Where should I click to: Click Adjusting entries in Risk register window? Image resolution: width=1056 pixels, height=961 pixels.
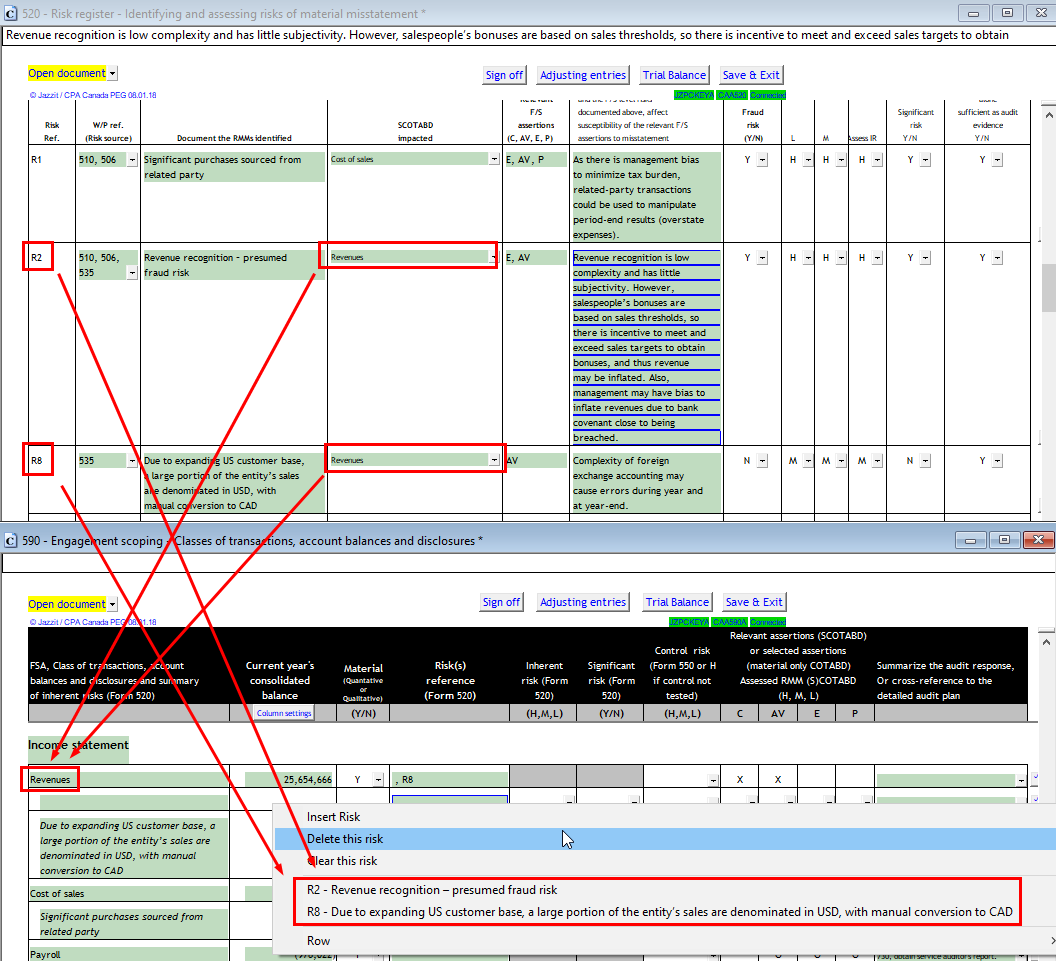coord(583,75)
